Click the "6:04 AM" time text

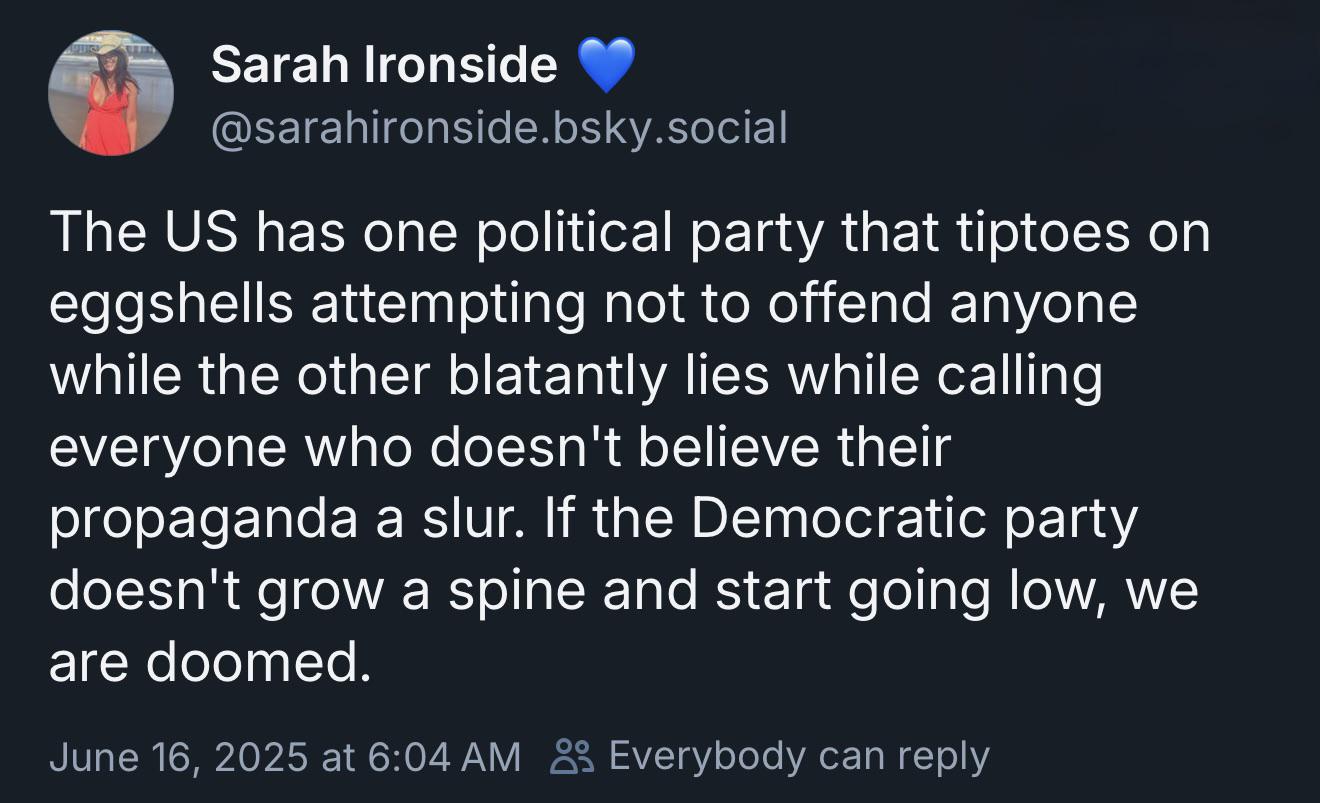[445, 756]
